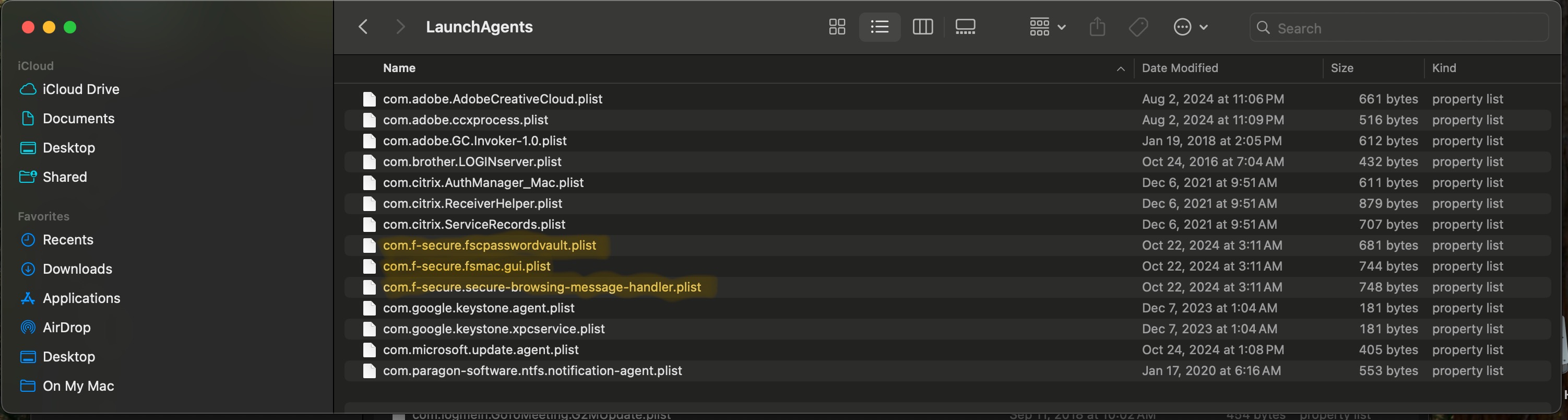Click the Tags toolbar icon
Viewport: 1568px width, 420px height.
pos(1138,28)
